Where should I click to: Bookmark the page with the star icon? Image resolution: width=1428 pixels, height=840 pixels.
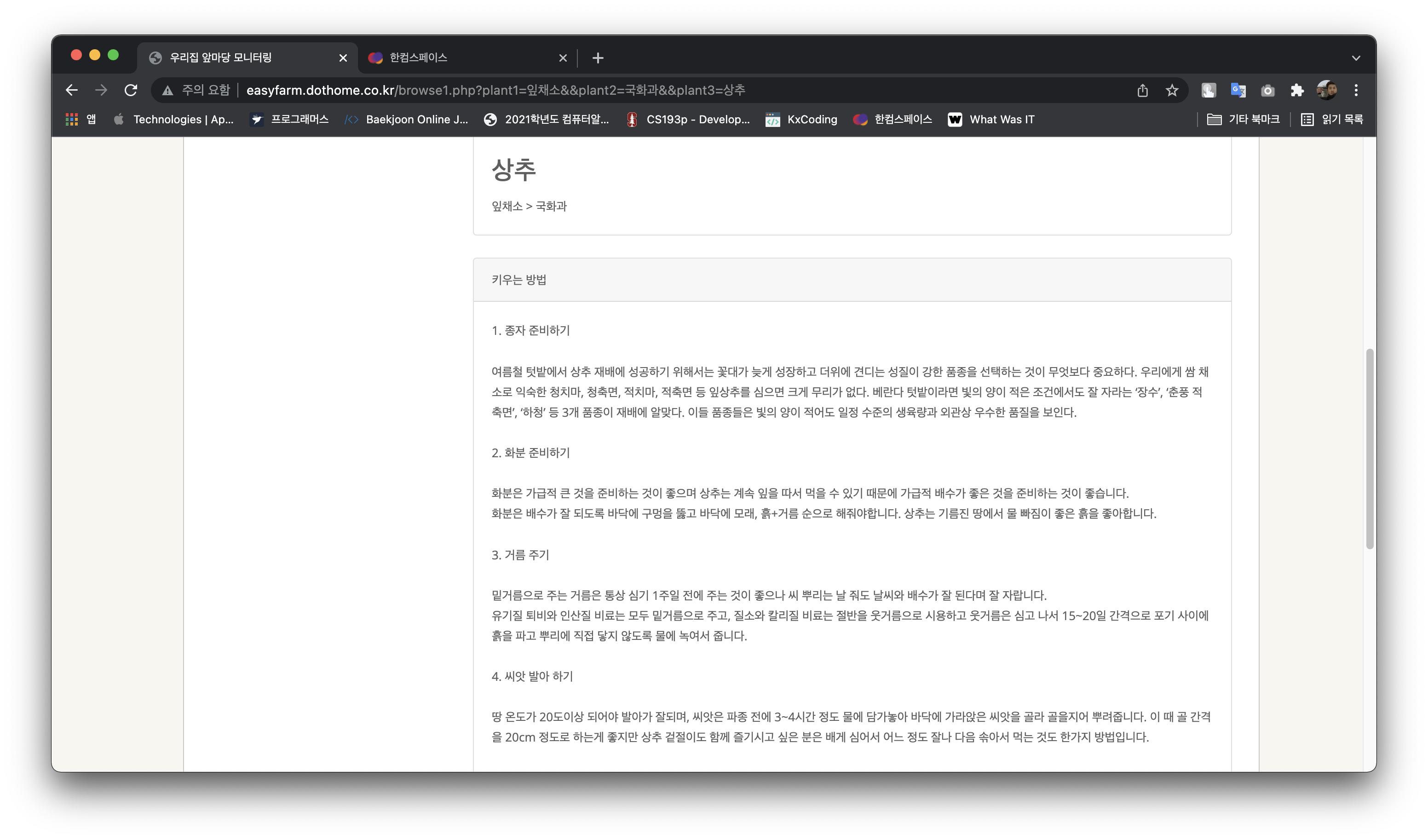1171,90
